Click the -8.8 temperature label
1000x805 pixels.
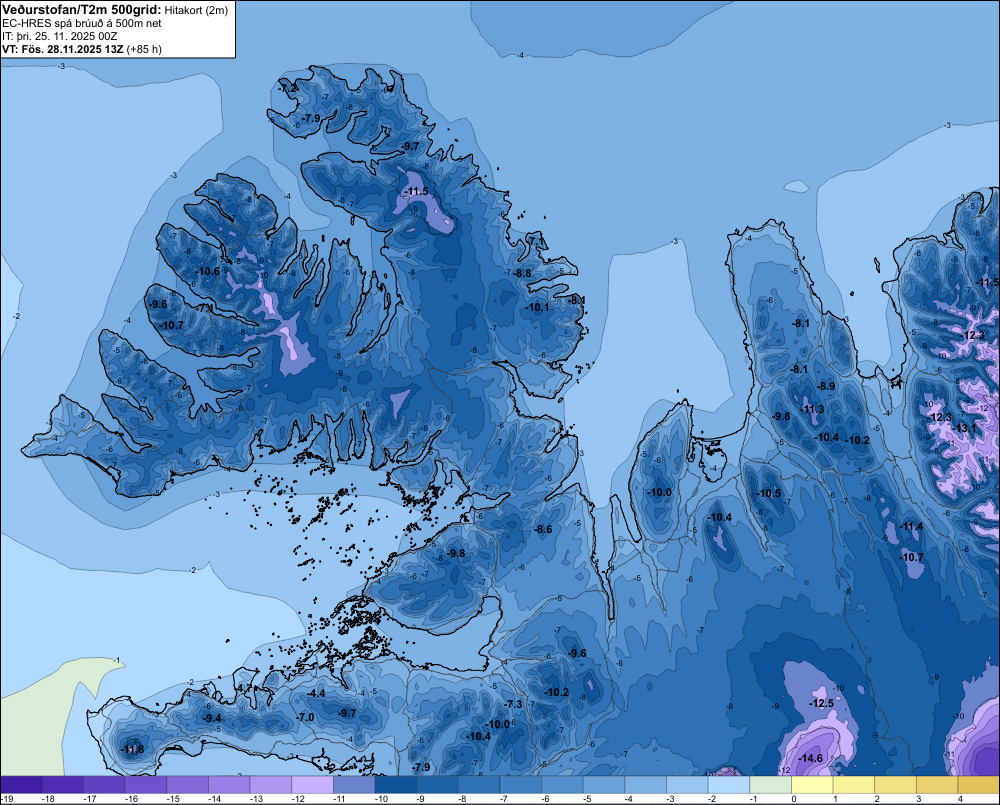[522, 273]
